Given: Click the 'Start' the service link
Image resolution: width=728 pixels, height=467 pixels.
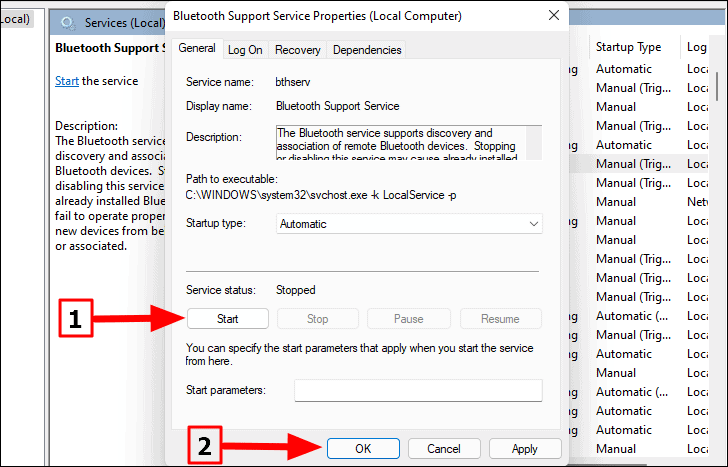Looking at the screenshot, I should (67, 81).
